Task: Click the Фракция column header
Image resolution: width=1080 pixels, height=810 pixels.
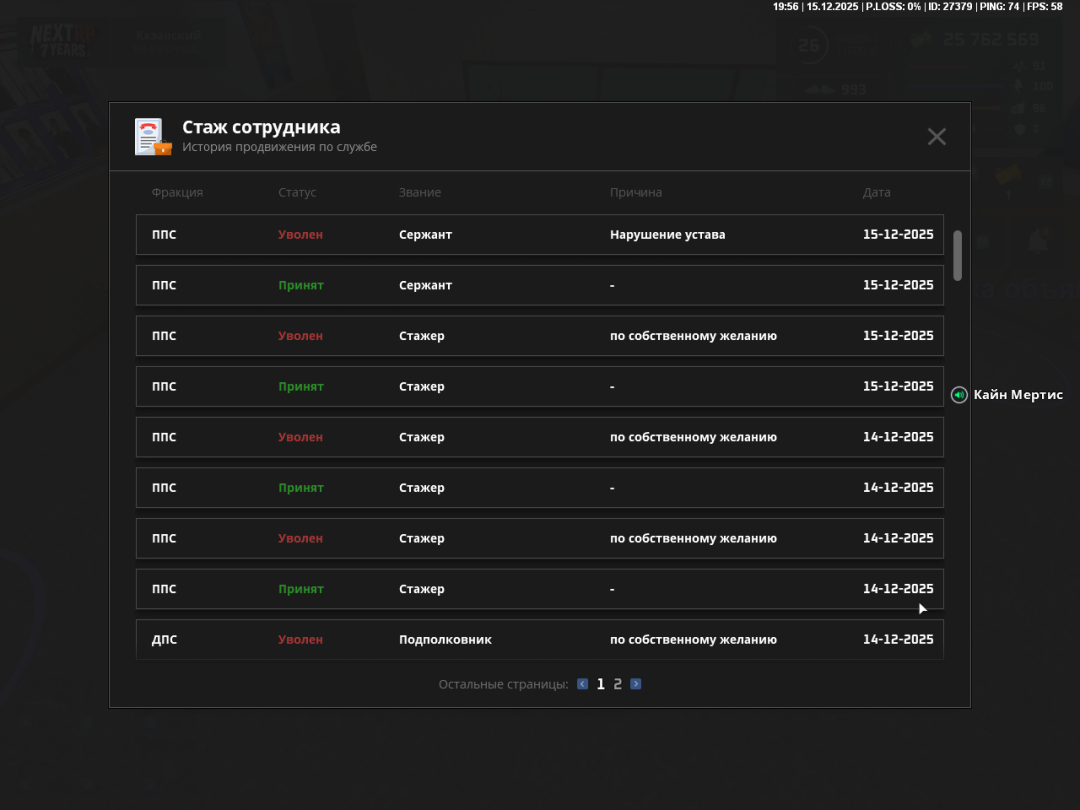Action: tap(177, 193)
